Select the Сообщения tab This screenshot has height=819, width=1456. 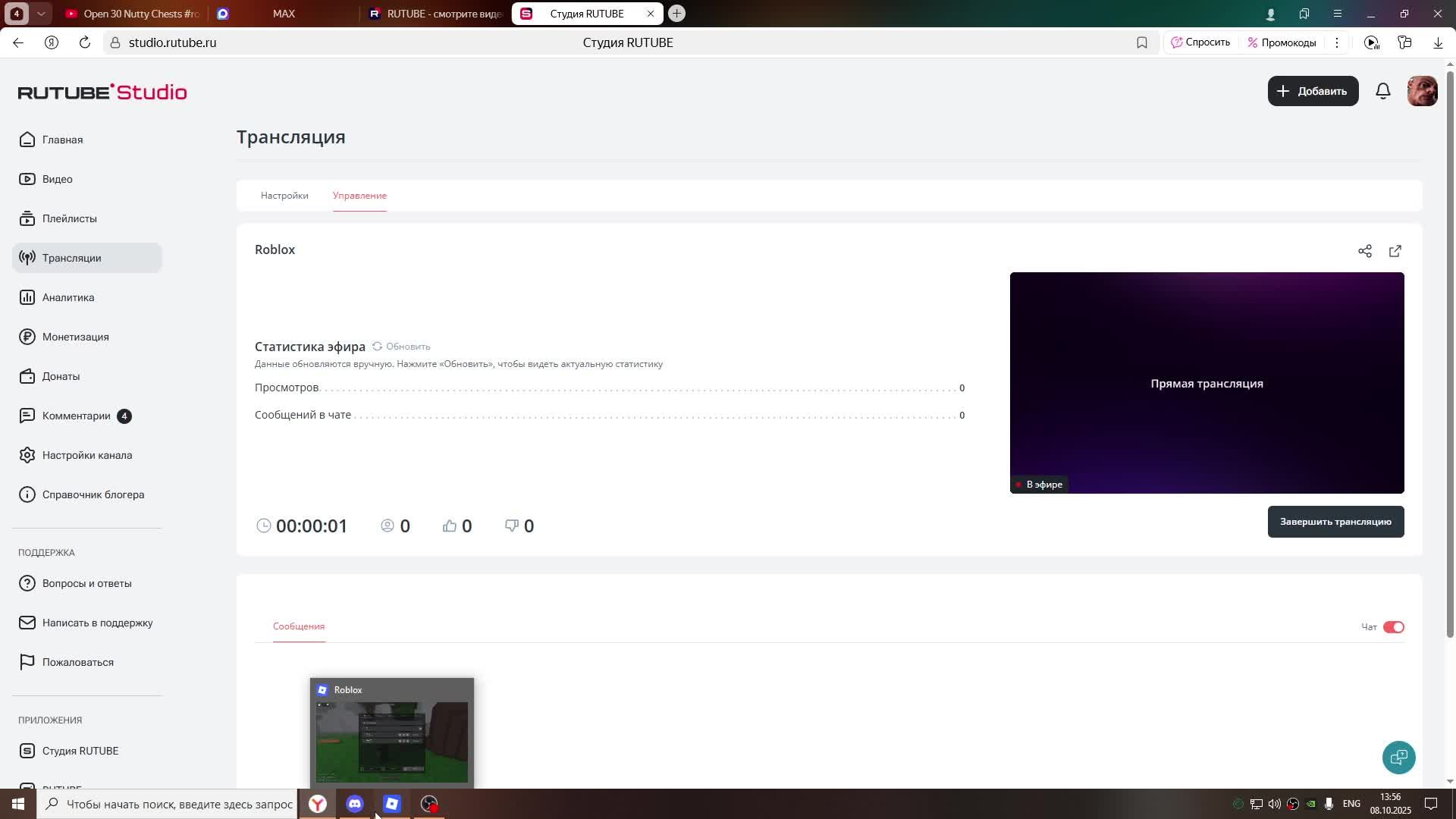coord(299,626)
